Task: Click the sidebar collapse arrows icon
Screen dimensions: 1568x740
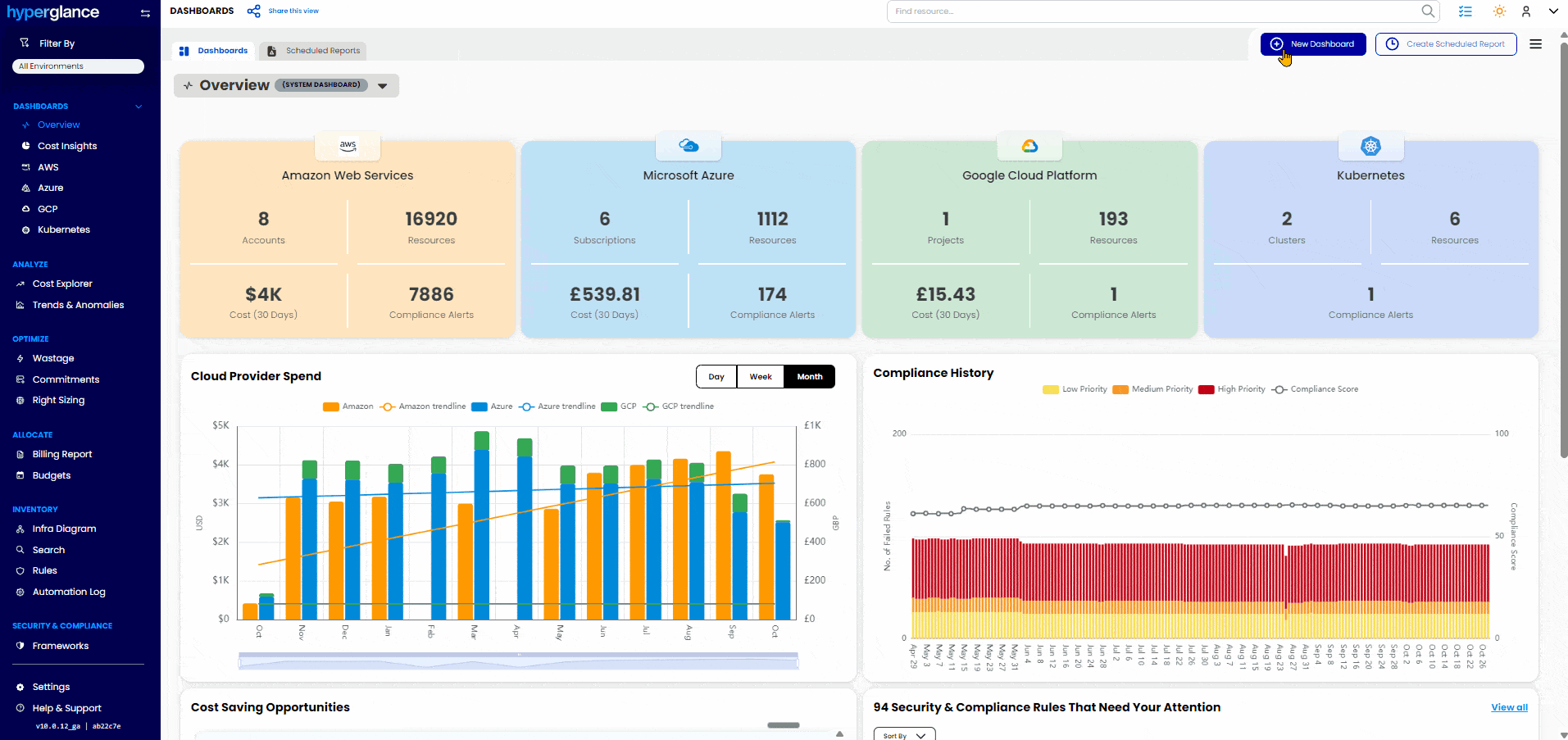Action: 145,13
